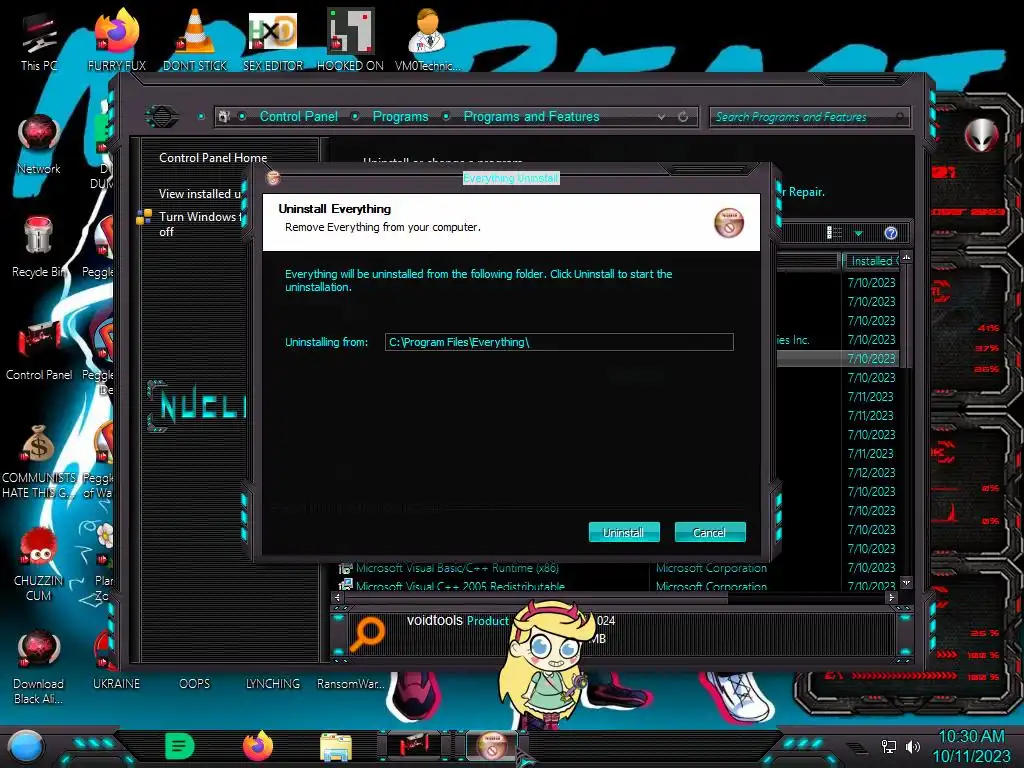
Task: Go to Programs breadcrumb
Action: click(x=400, y=117)
